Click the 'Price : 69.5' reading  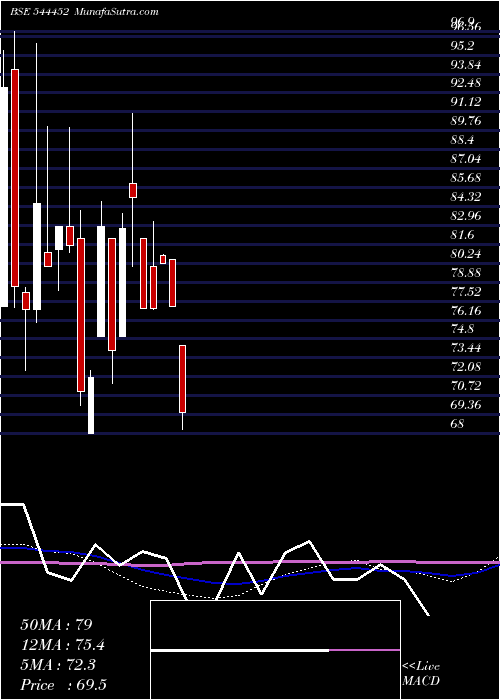coord(63,685)
